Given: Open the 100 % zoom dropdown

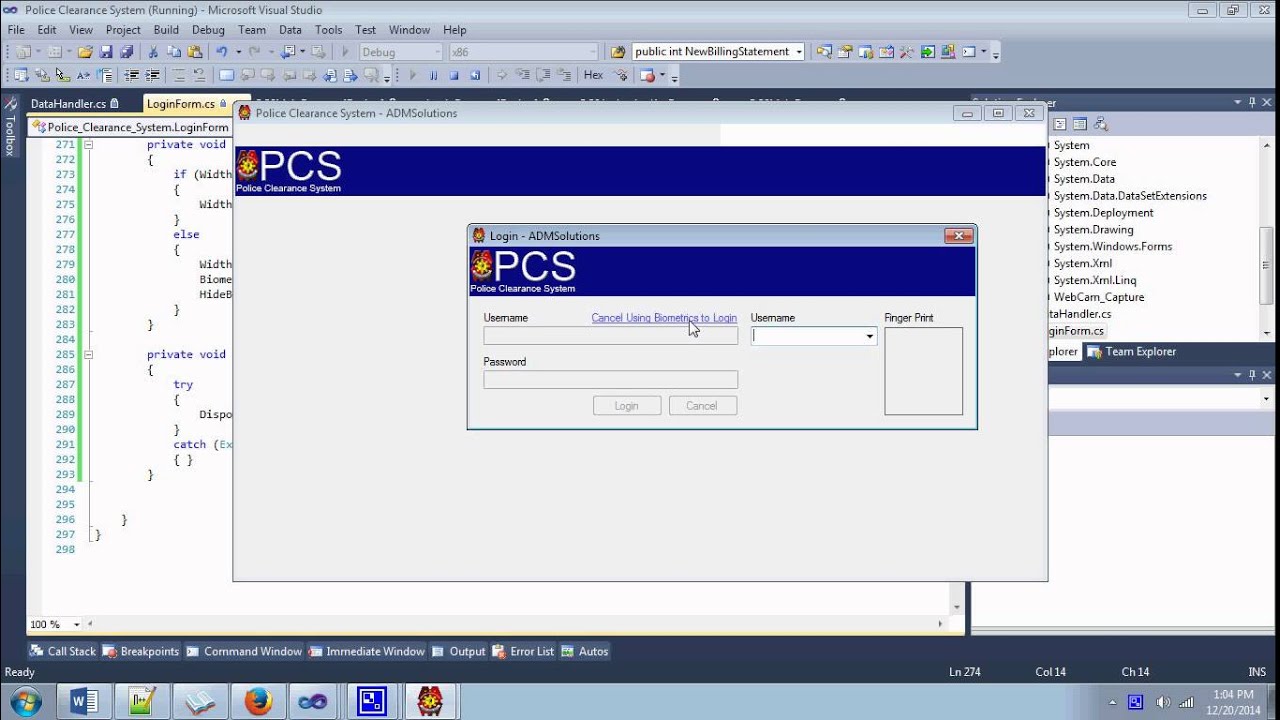Looking at the screenshot, I should 53,624.
